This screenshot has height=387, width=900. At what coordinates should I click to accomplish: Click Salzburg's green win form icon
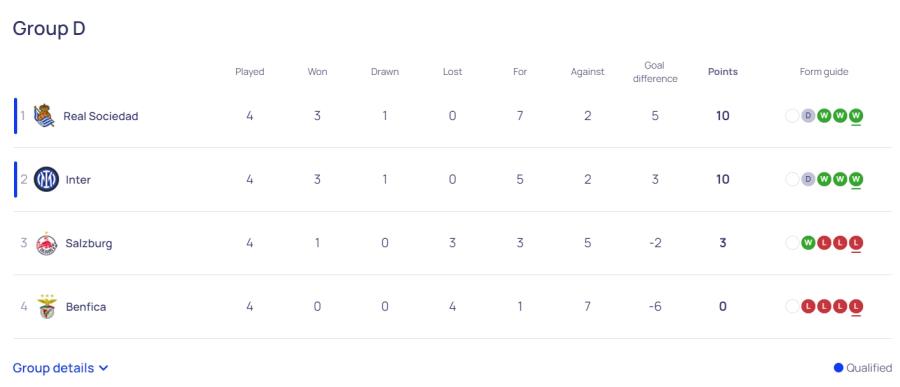click(x=808, y=243)
